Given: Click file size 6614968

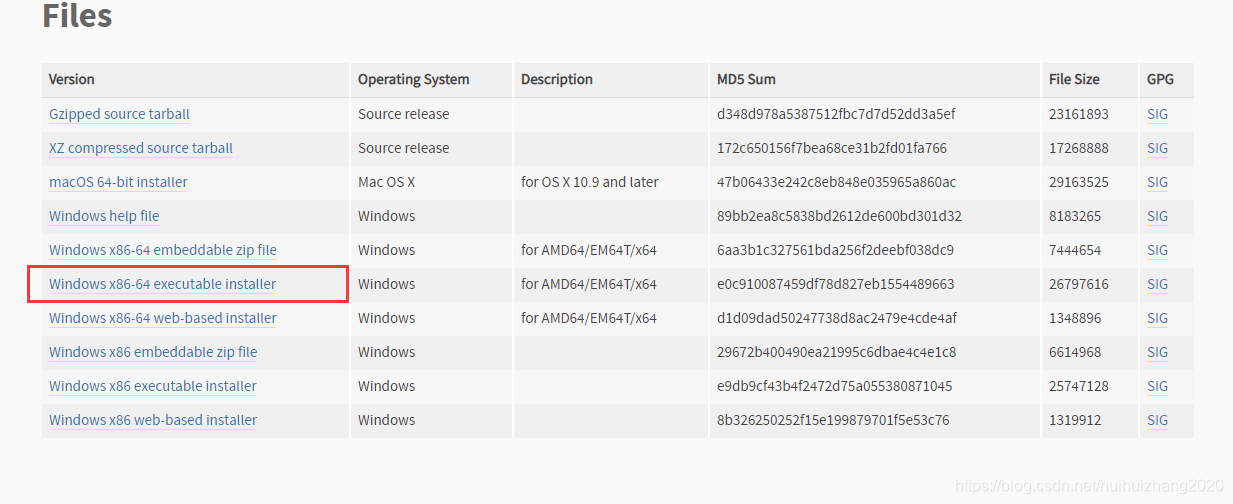Looking at the screenshot, I should 1075,352.
